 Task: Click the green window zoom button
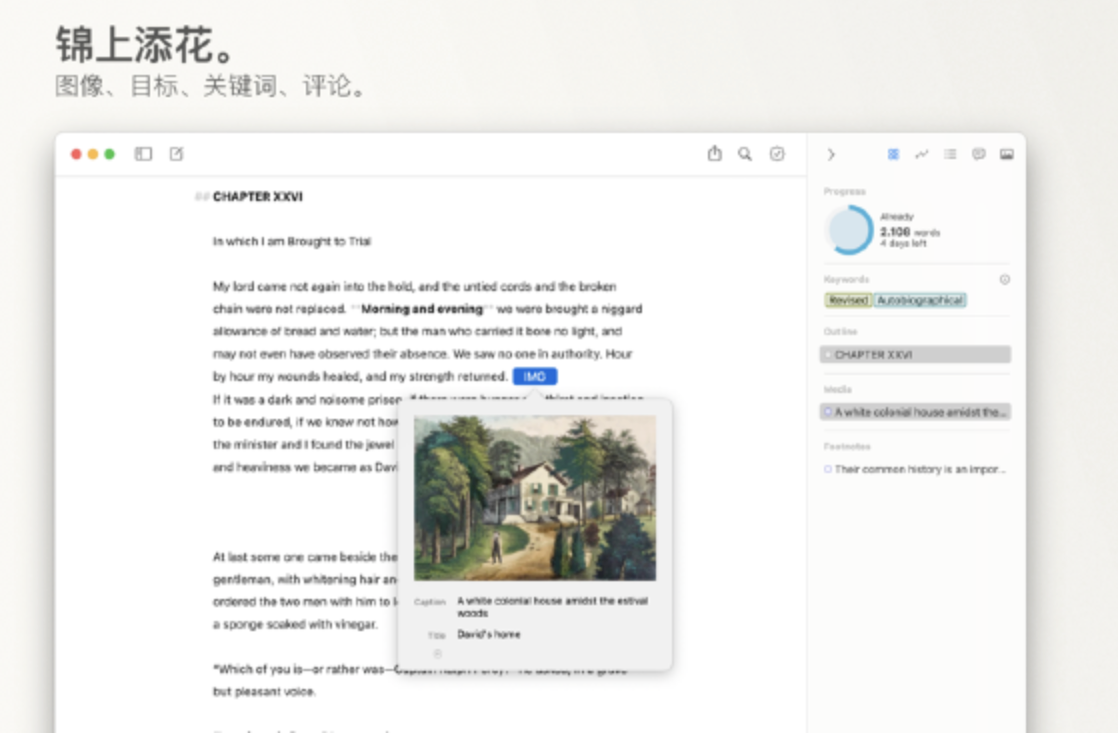[110, 154]
